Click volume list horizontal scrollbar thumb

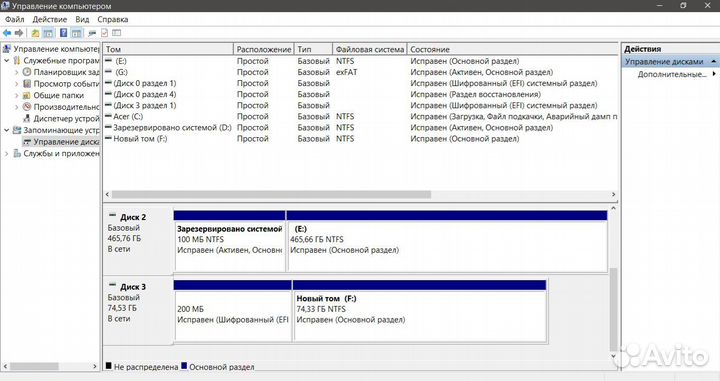[271, 195]
